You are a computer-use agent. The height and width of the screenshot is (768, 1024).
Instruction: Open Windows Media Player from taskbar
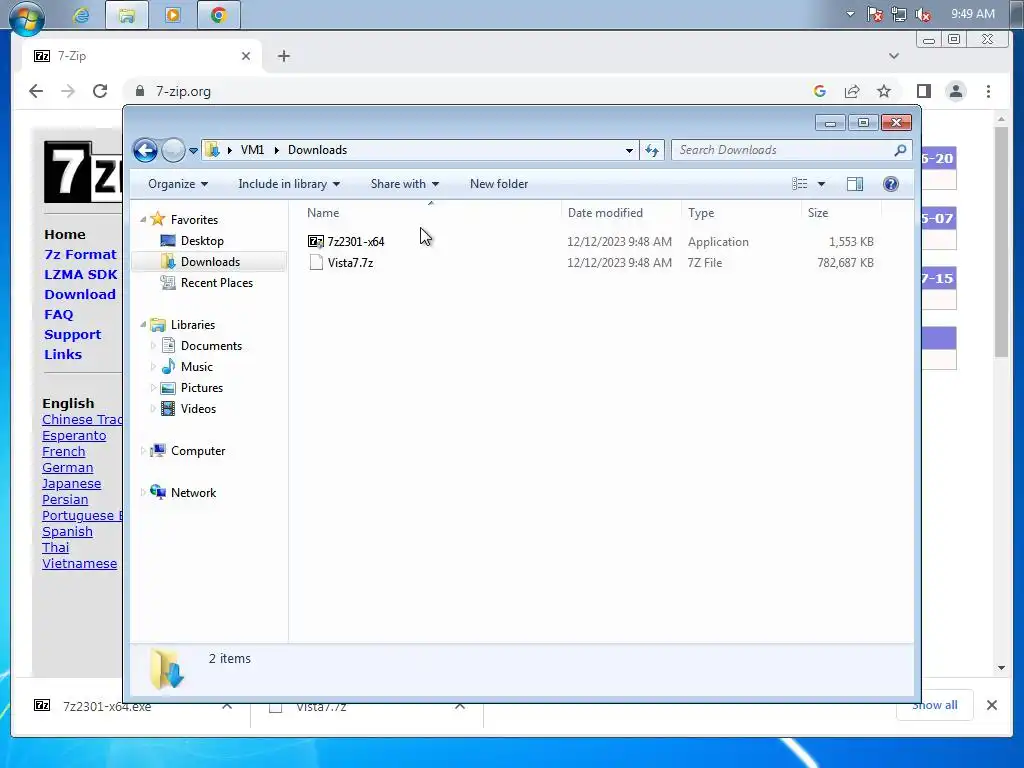tap(172, 15)
